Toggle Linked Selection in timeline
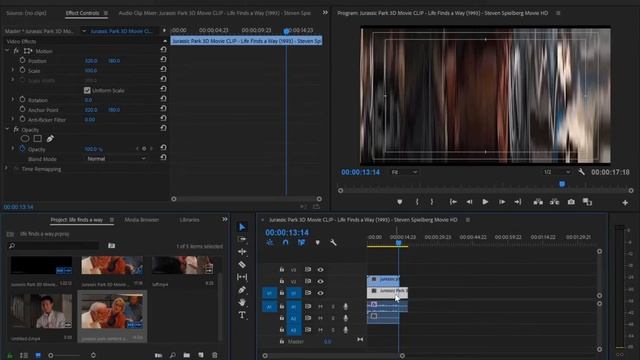Viewport: 640px width, 360px height. click(301, 242)
